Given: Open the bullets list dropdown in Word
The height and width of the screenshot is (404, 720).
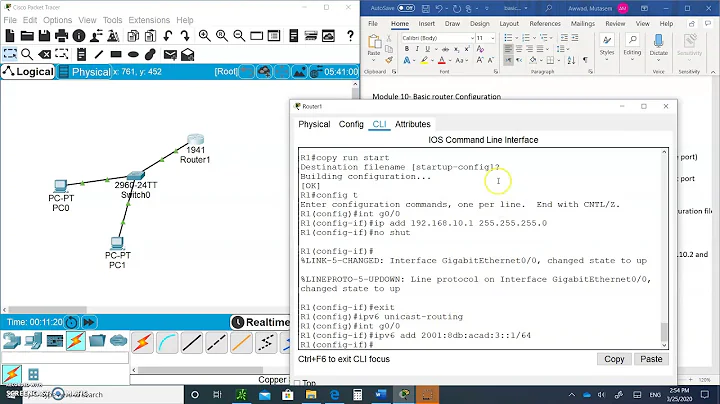Looking at the screenshot, I should pos(516,38).
